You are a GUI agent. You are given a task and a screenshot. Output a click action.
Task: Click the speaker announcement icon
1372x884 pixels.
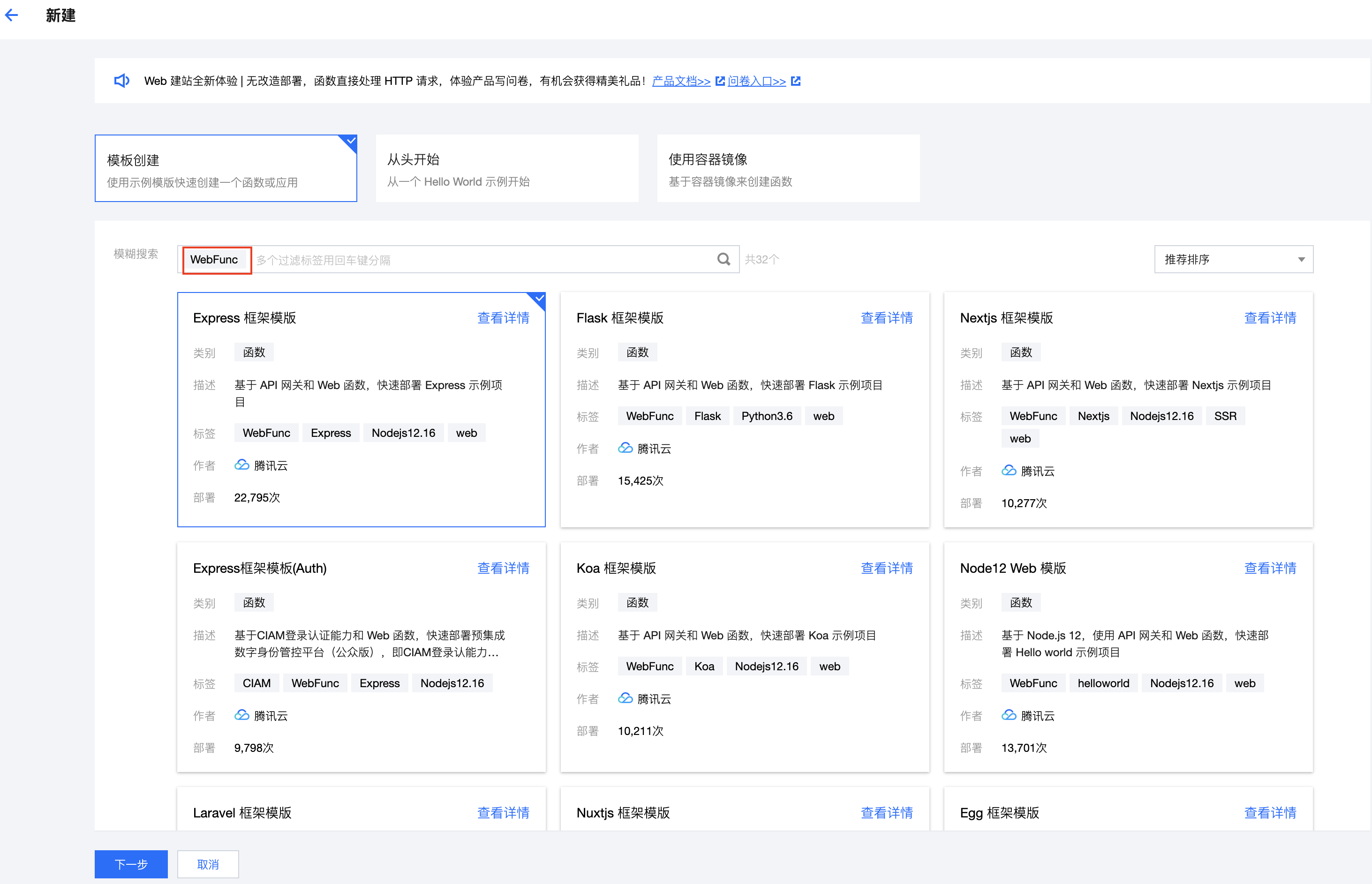click(x=122, y=81)
